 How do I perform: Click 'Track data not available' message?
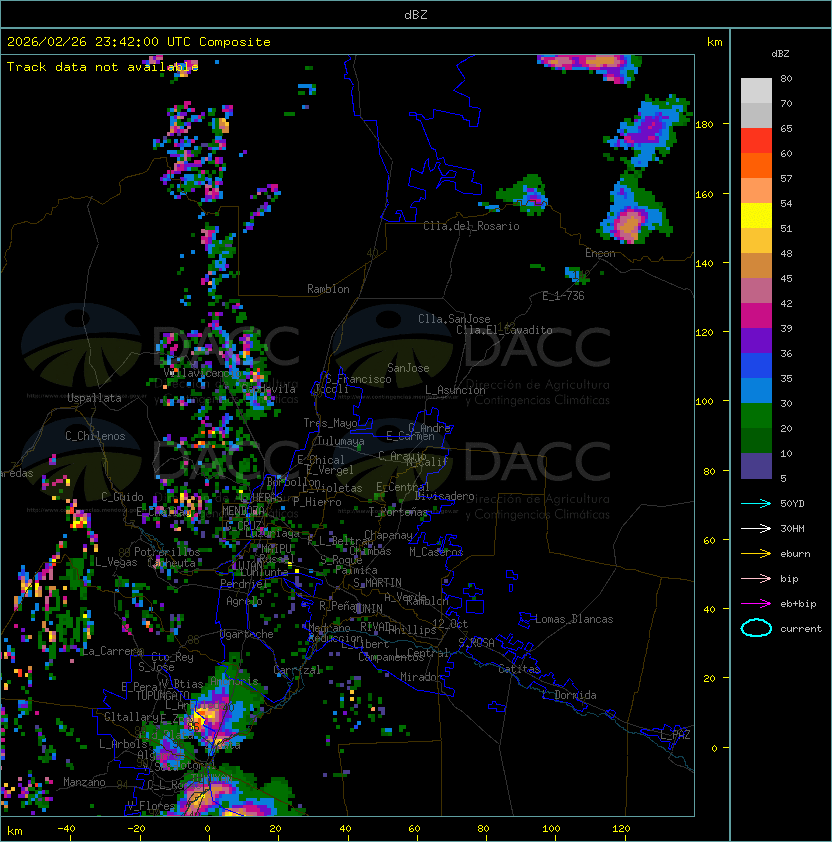(103, 67)
